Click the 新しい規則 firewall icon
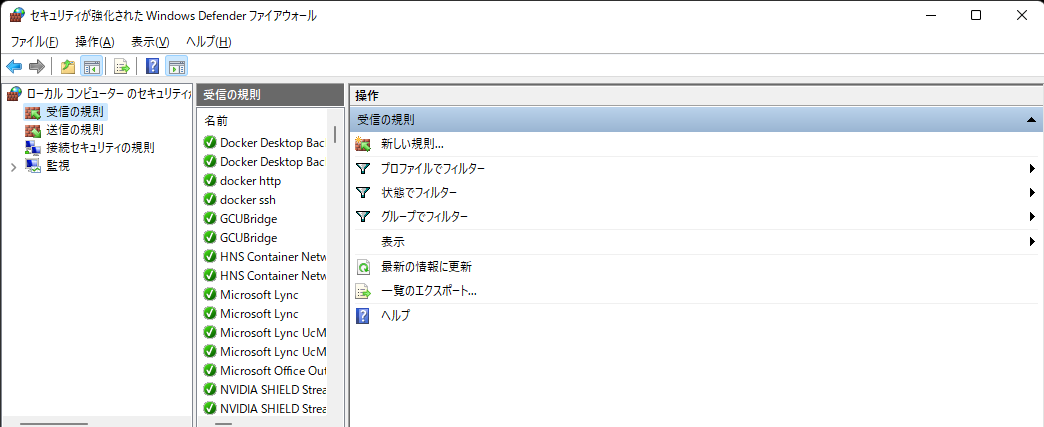The width and height of the screenshot is (1044, 427). 363,144
